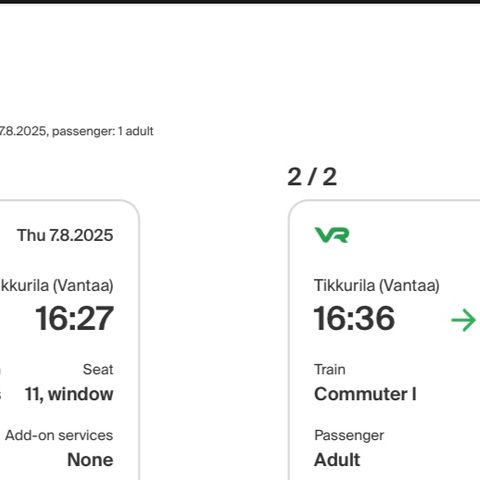Click the Train label on second ticket
Screen dimensions: 480x480
tap(330, 370)
